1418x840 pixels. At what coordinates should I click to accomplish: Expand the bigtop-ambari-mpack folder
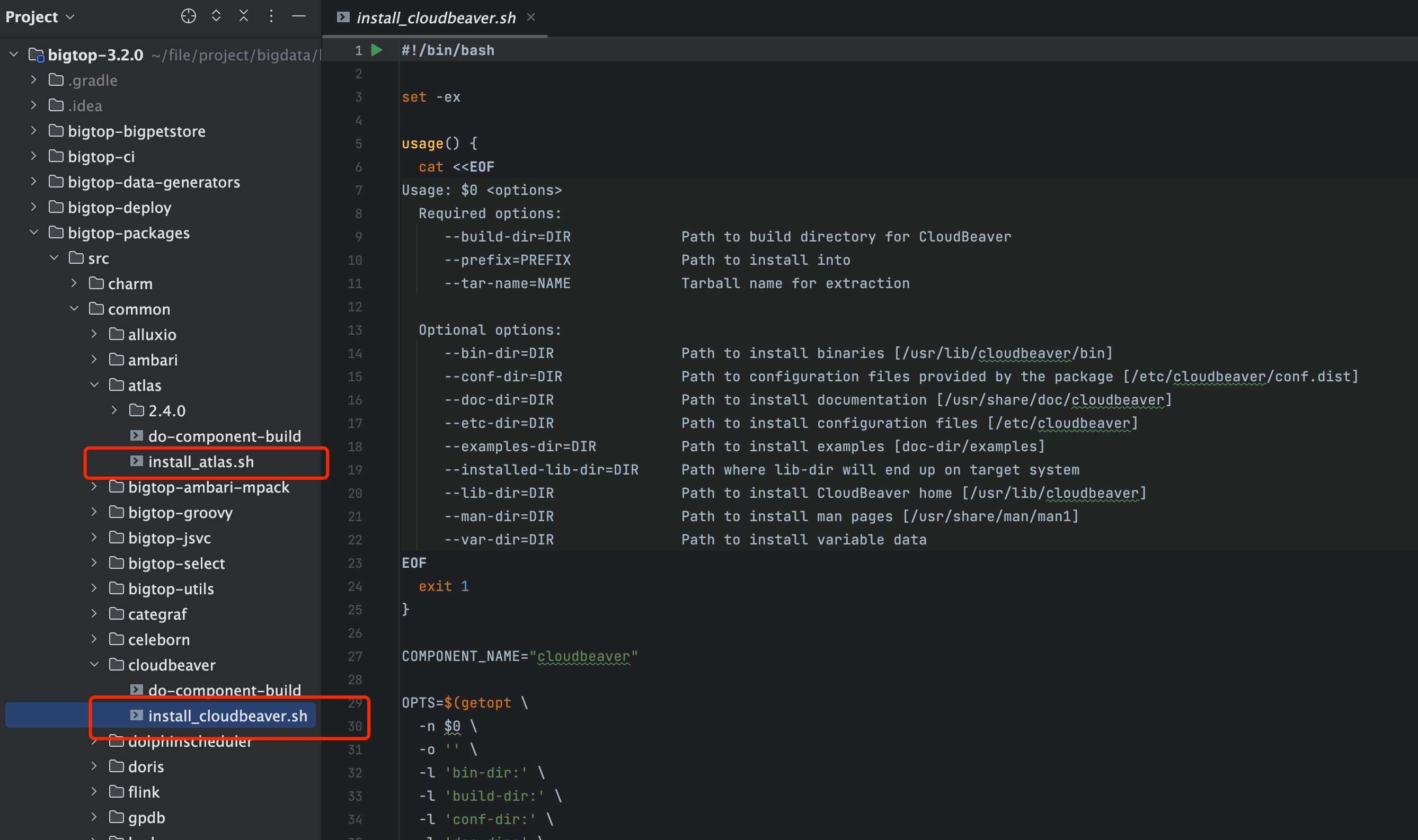[x=94, y=487]
